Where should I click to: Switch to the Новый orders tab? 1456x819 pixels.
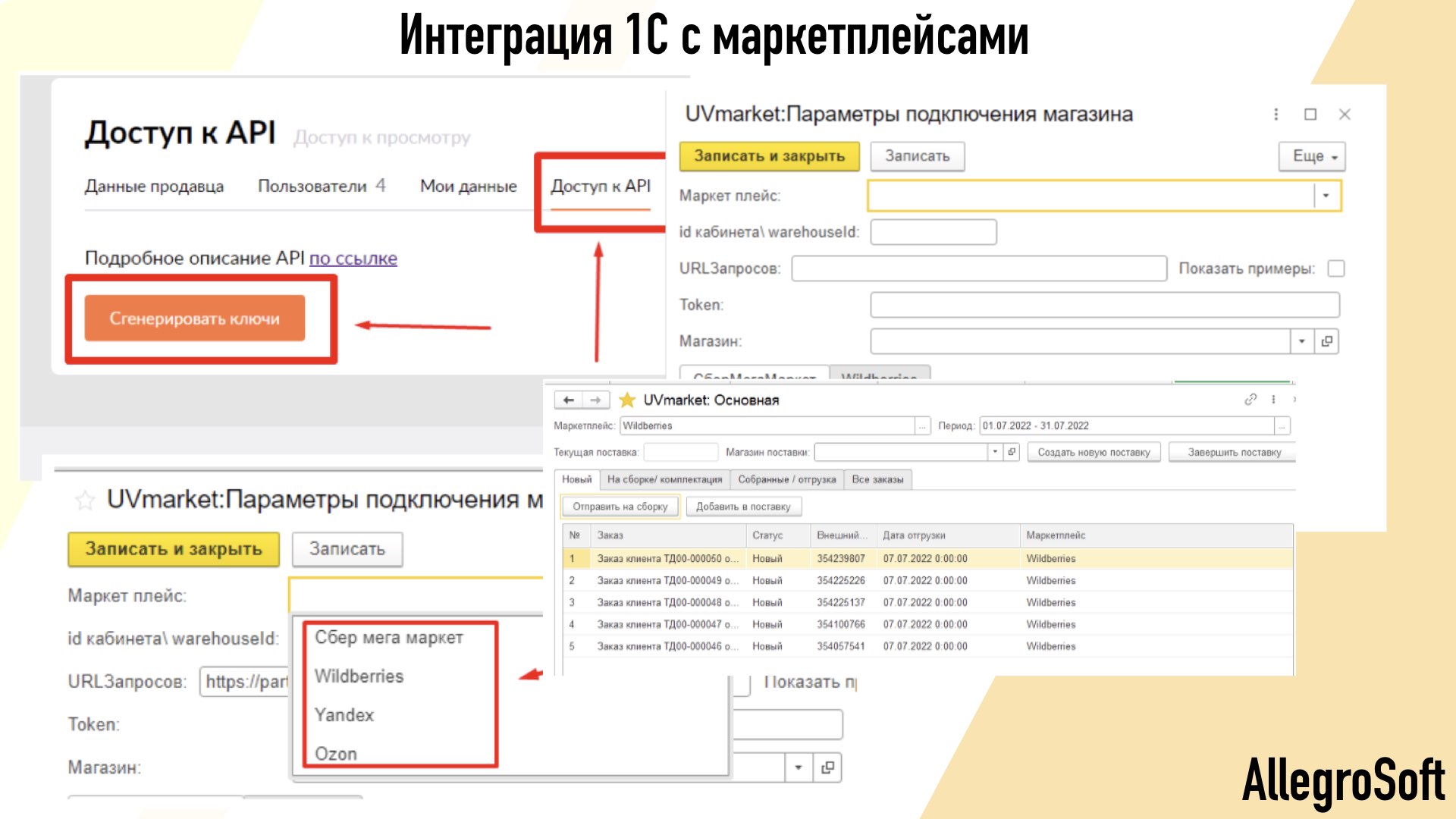pos(576,479)
